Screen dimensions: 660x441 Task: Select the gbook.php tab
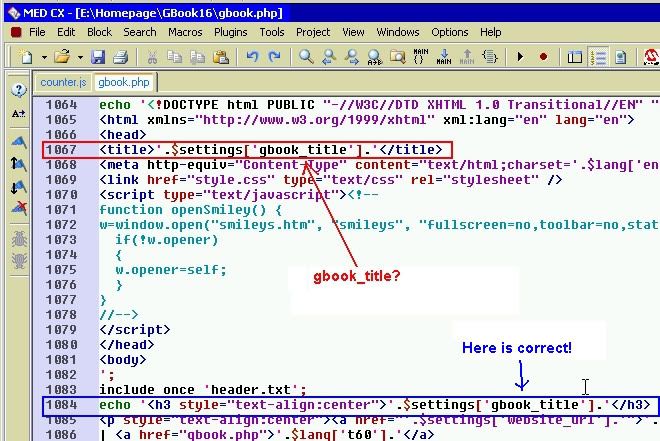[x=124, y=82]
